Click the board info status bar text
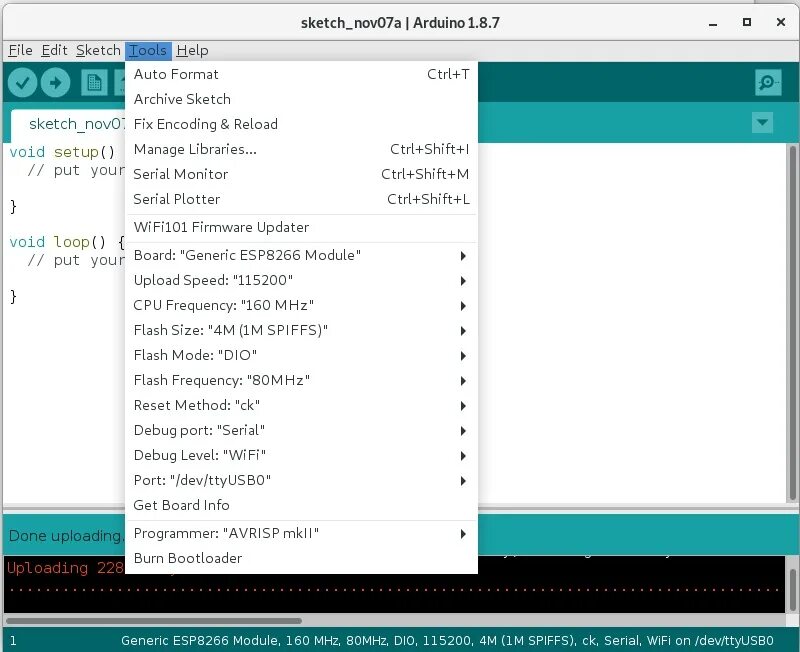Image resolution: width=800 pixels, height=652 pixels. pyautogui.click(x=447, y=641)
